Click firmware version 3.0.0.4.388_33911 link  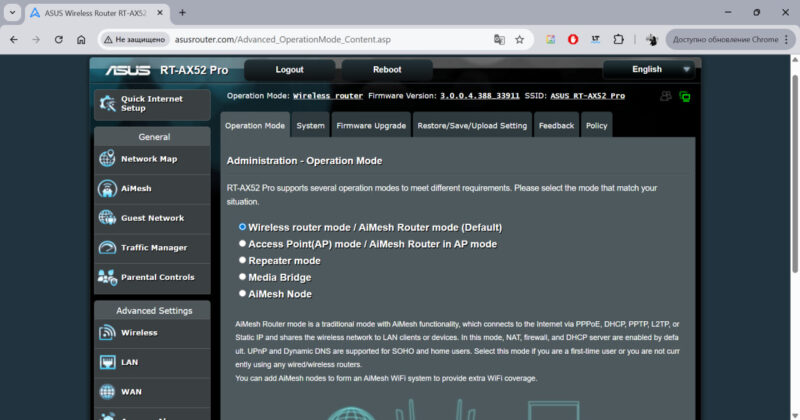480,96
